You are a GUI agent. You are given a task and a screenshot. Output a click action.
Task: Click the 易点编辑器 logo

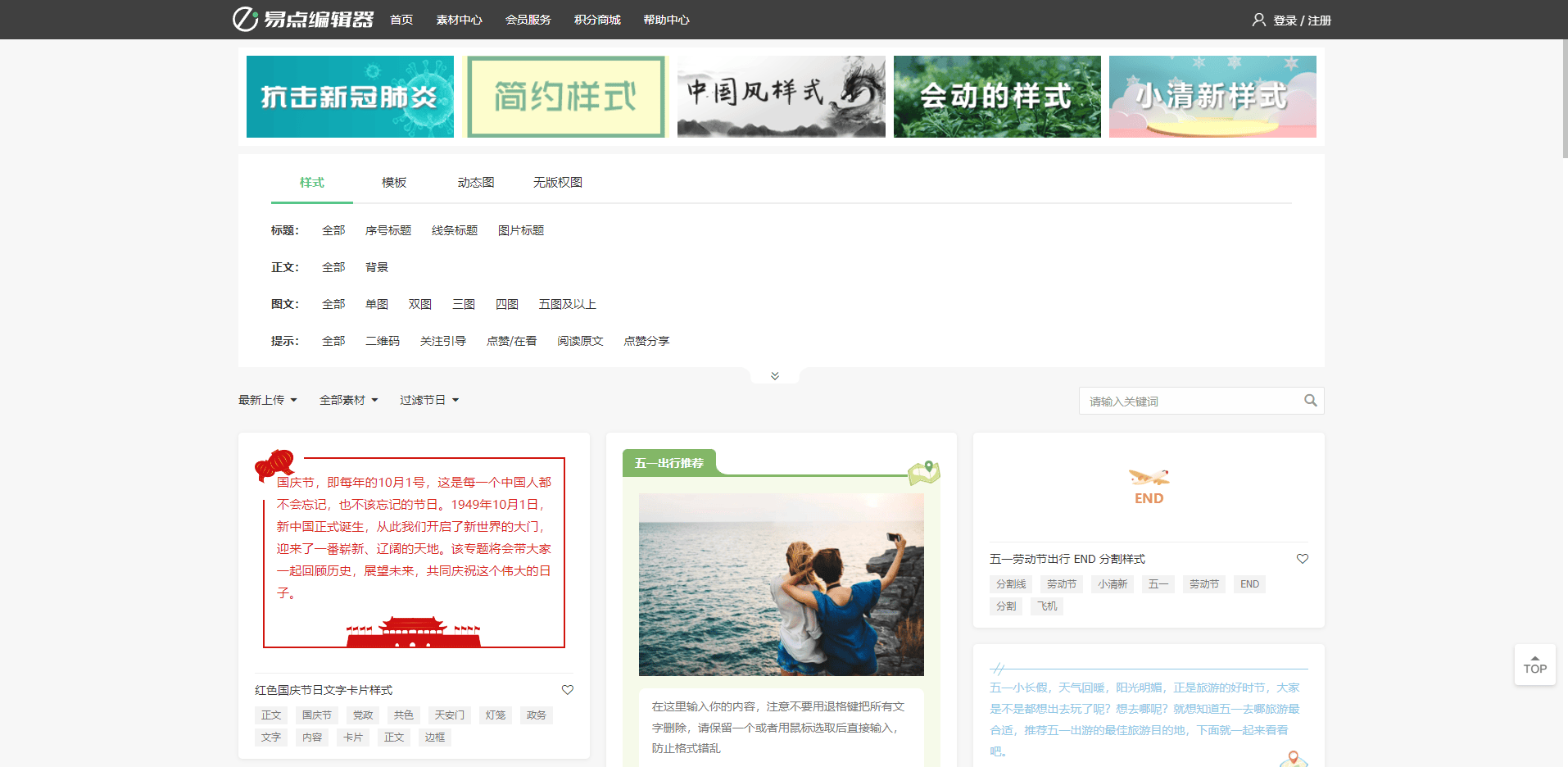tap(304, 19)
